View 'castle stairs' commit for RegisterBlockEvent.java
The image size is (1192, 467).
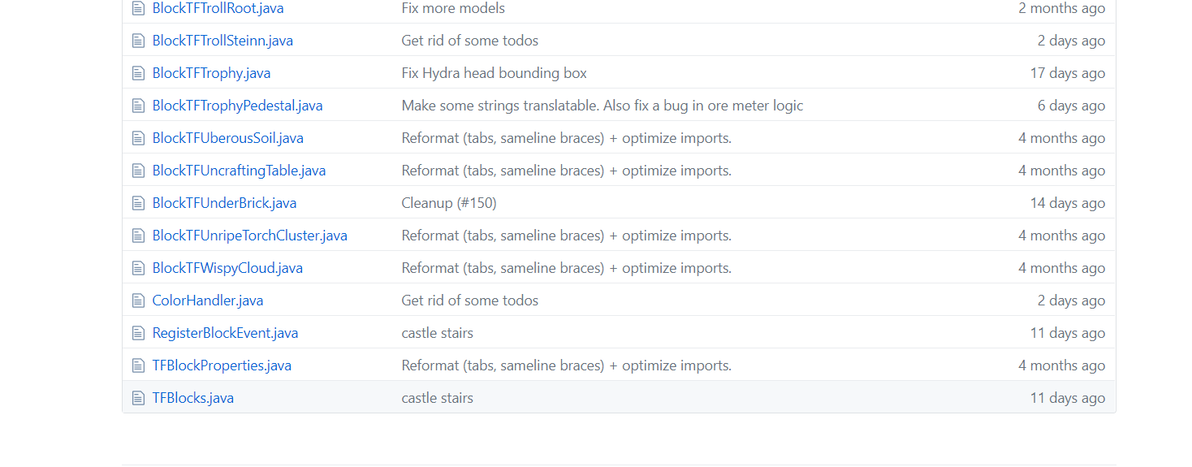click(437, 333)
